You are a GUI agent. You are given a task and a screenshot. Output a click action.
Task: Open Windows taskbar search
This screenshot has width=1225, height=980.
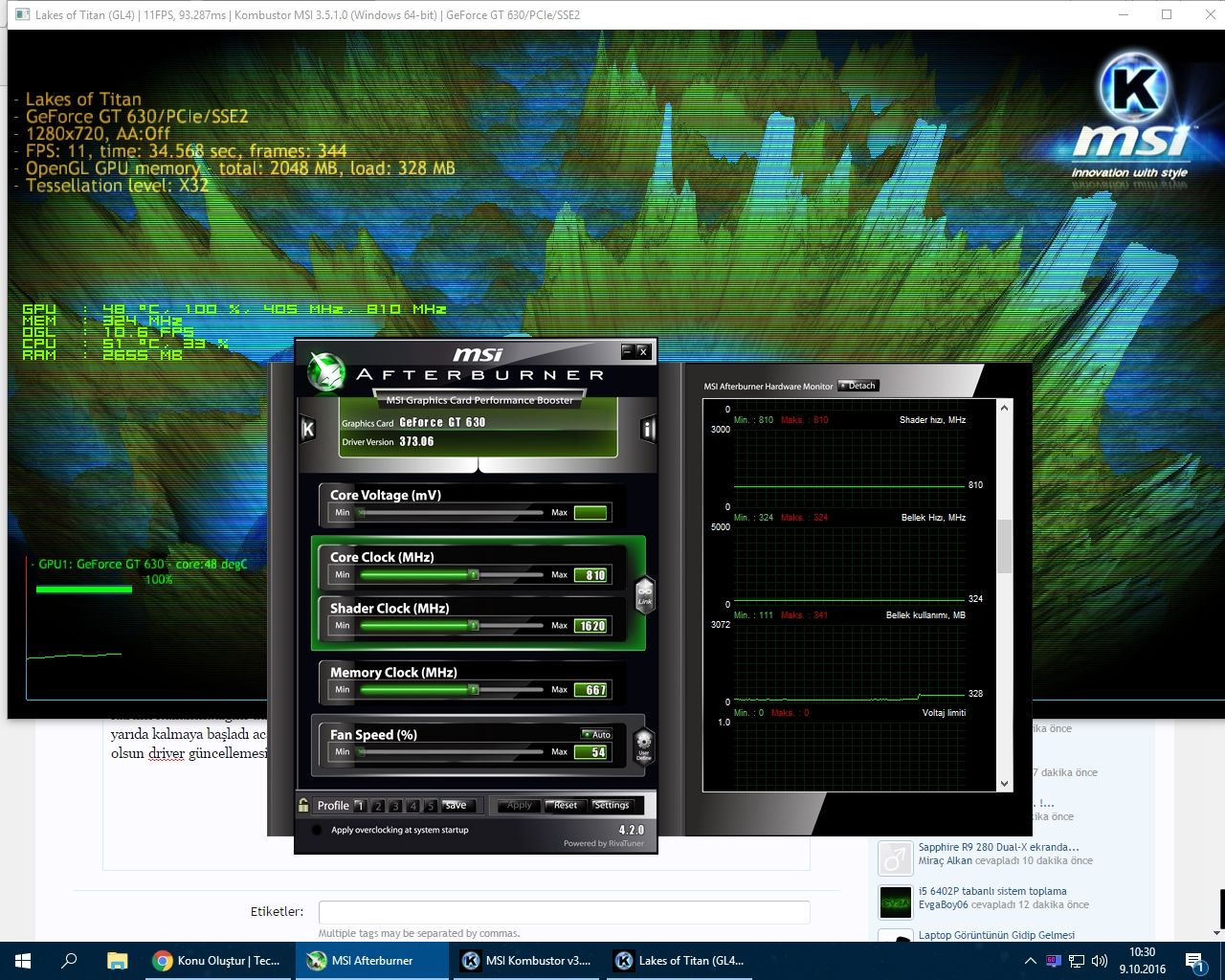tap(69, 961)
